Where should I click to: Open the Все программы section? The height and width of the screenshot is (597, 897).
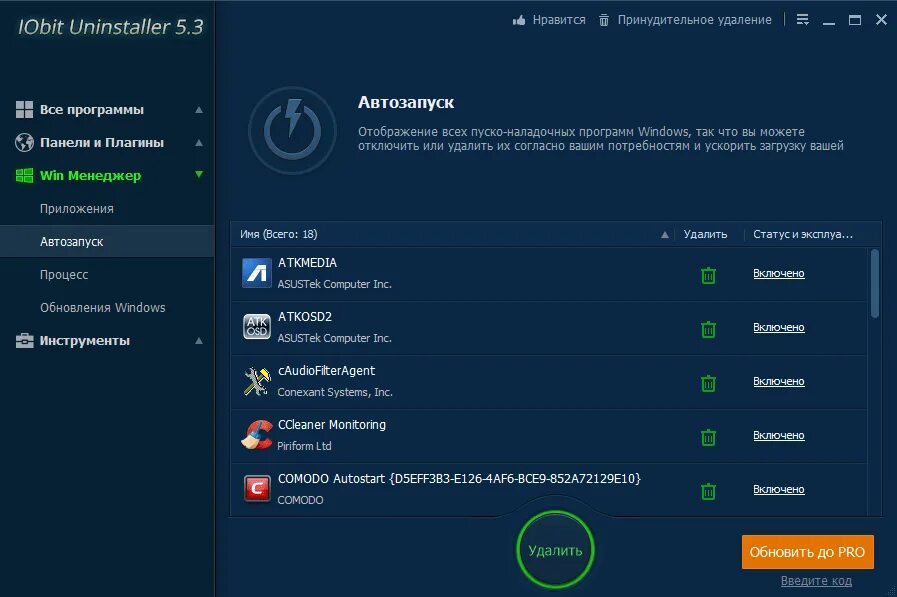coord(92,110)
